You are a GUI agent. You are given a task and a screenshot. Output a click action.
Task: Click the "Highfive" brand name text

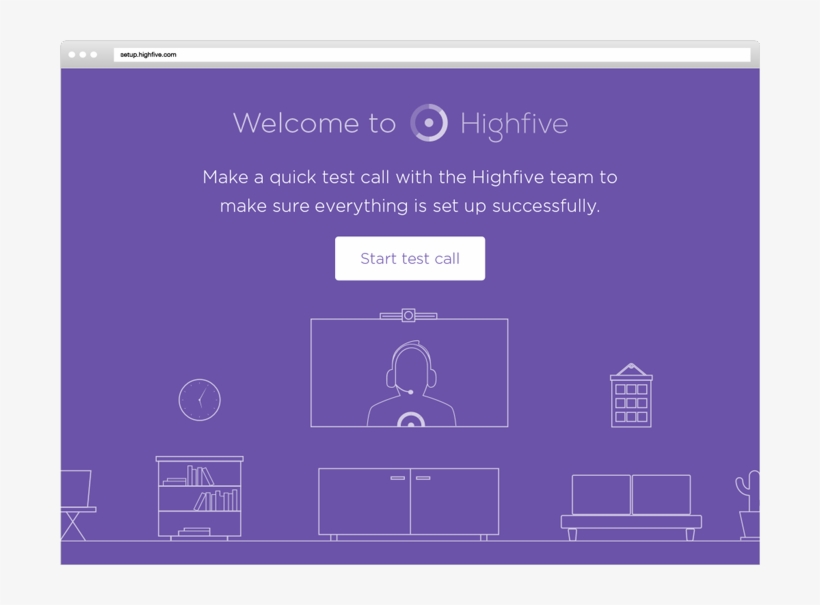point(514,124)
